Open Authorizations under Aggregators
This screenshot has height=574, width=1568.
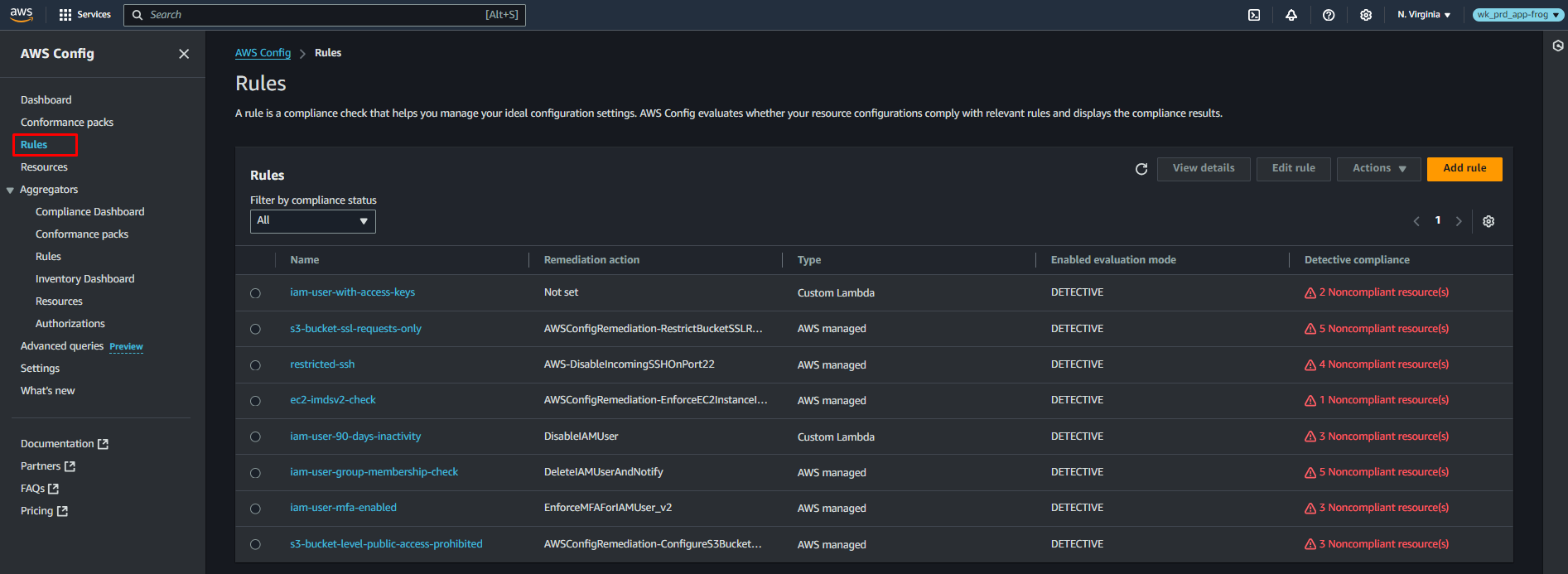70,324
